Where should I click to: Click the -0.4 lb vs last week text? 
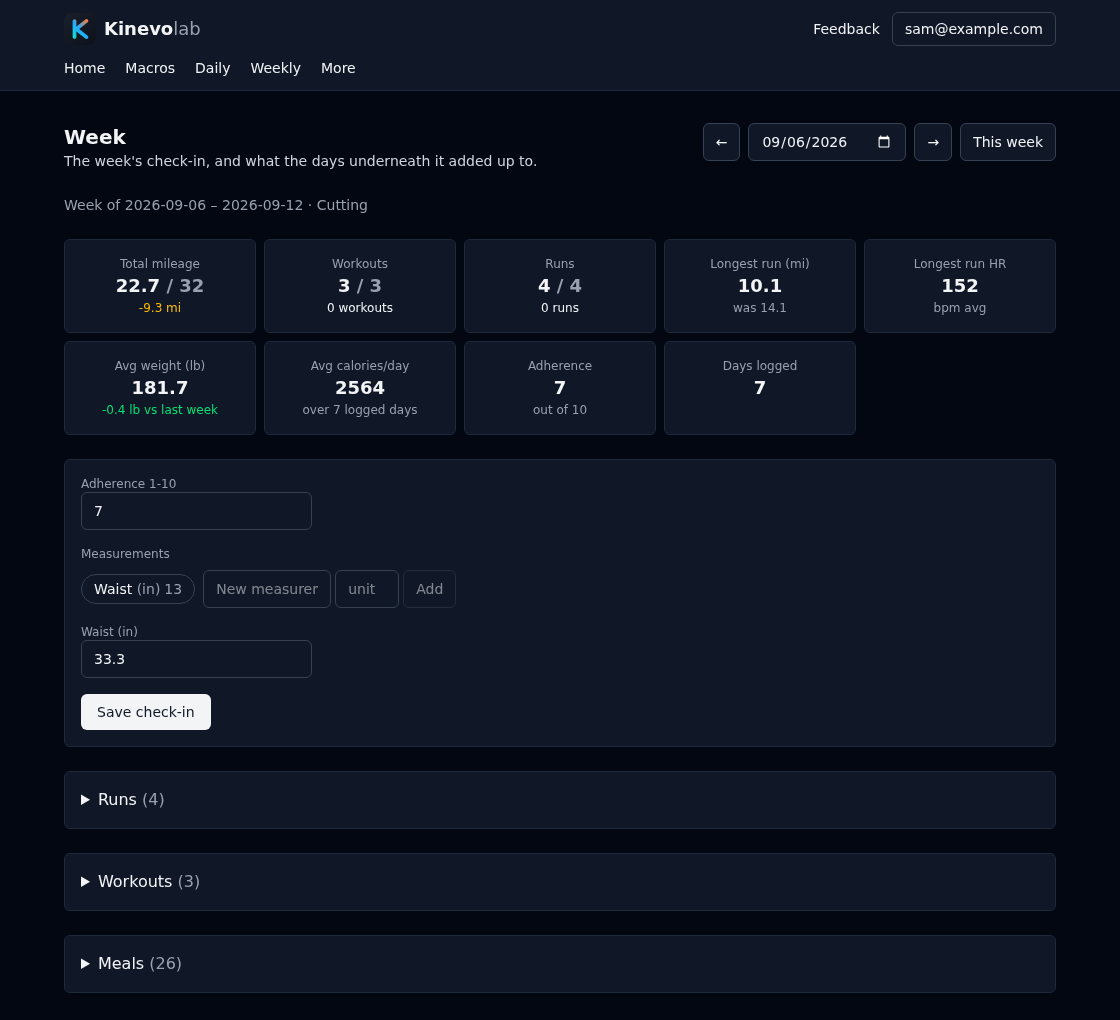click(x=160, y=410)
